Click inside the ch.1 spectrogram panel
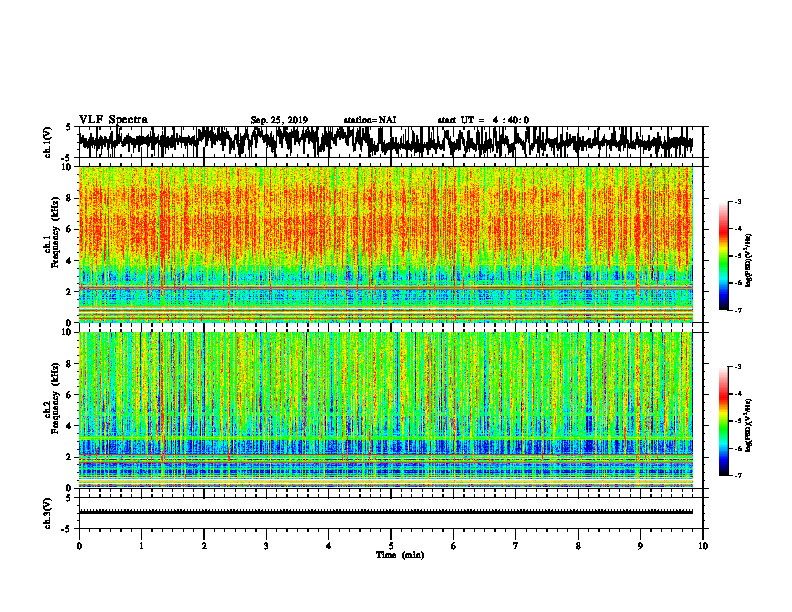 tap(386, 244)
